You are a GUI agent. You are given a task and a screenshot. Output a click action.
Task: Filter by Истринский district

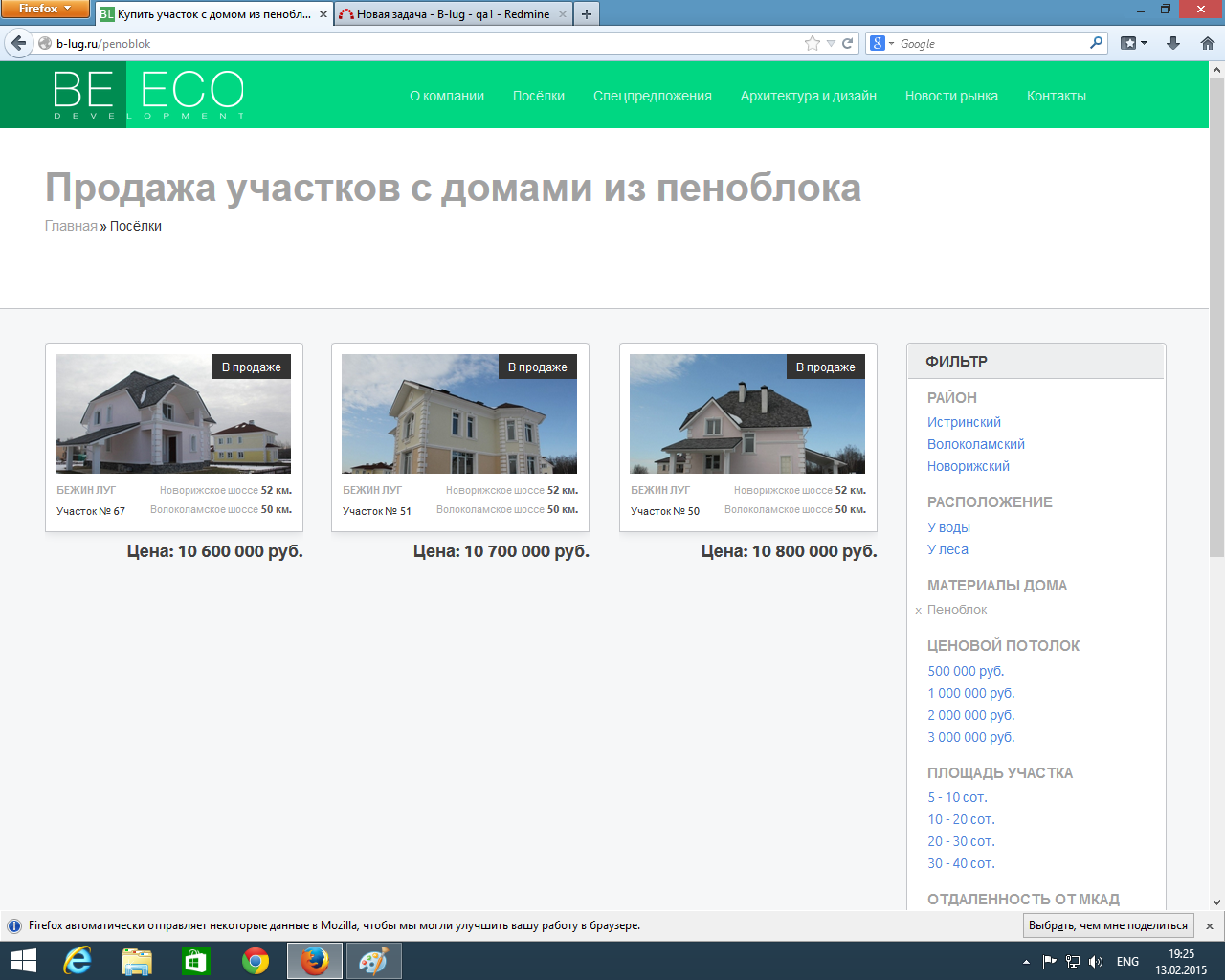tap(964, 422)
